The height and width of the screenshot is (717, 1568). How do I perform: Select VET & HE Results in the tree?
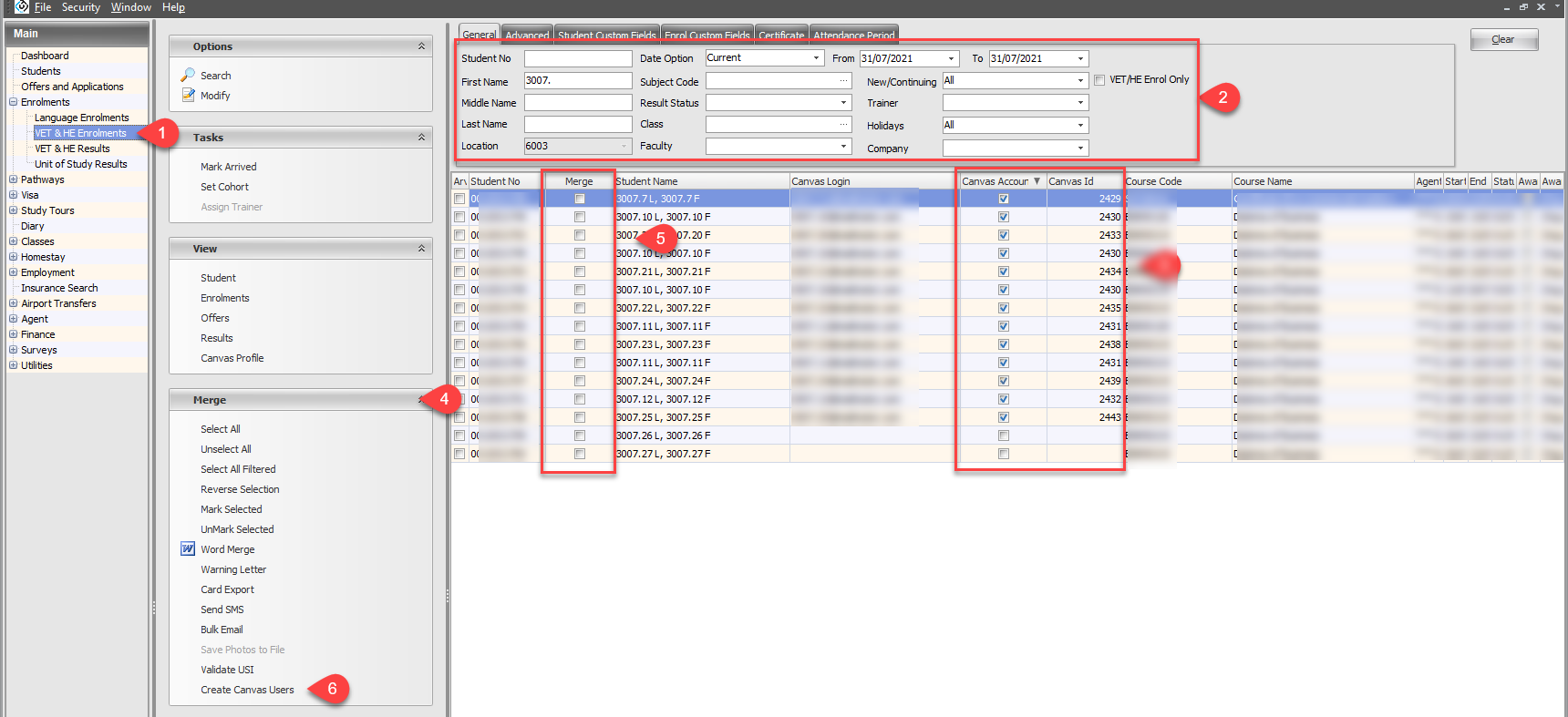pyautogui.click(x=72, y=149)
